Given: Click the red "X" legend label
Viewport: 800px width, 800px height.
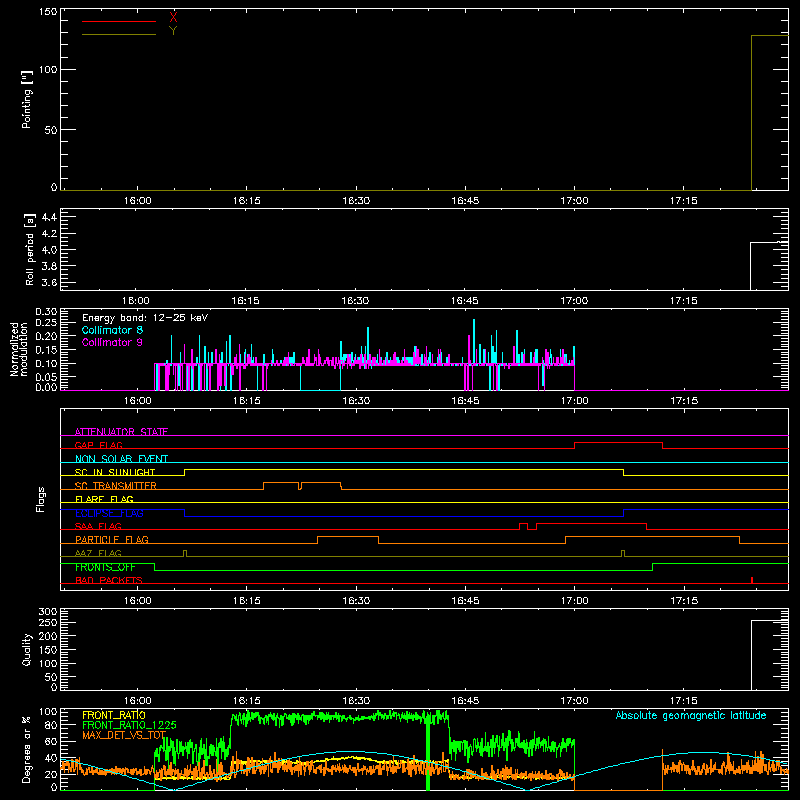Looking at the screenshot, I should click(x=173, y=18).
